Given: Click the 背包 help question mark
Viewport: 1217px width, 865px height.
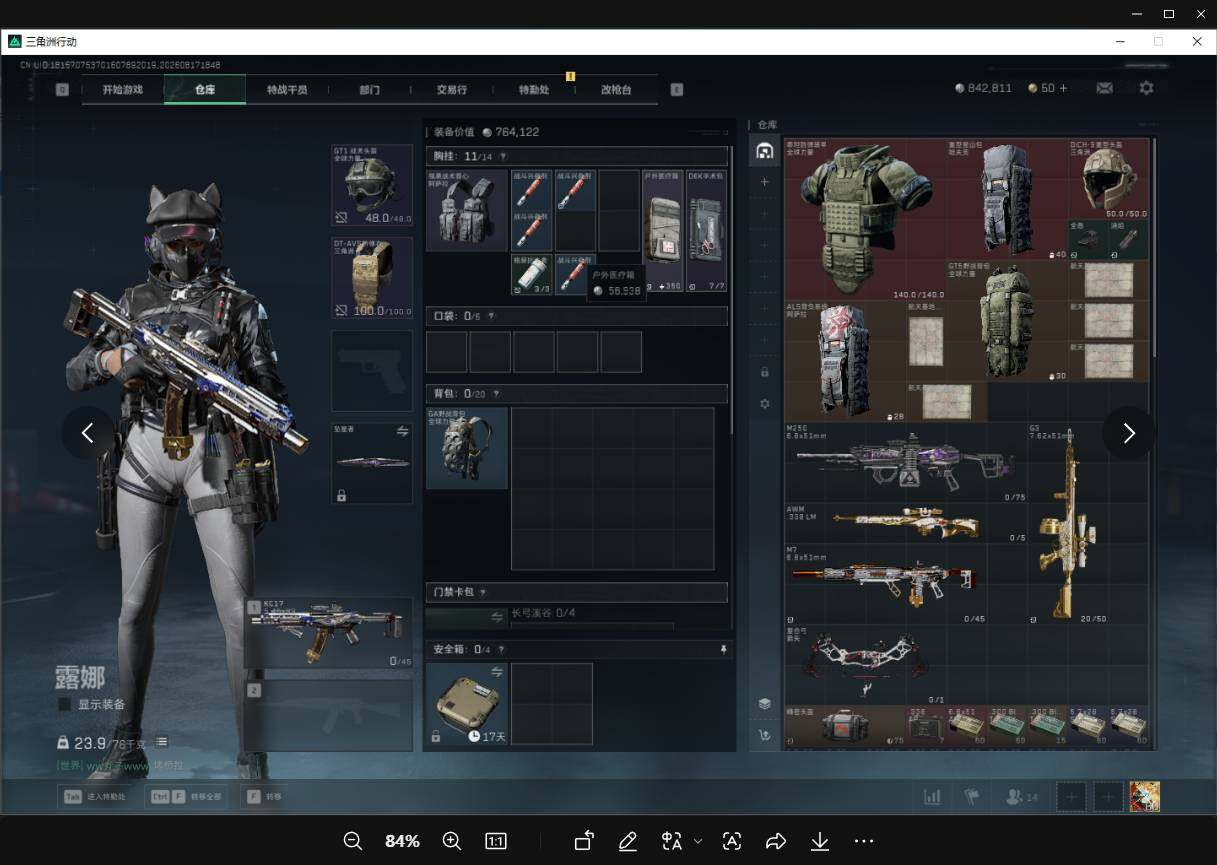Looking at the screenshot, I should [x=497, y=394].
